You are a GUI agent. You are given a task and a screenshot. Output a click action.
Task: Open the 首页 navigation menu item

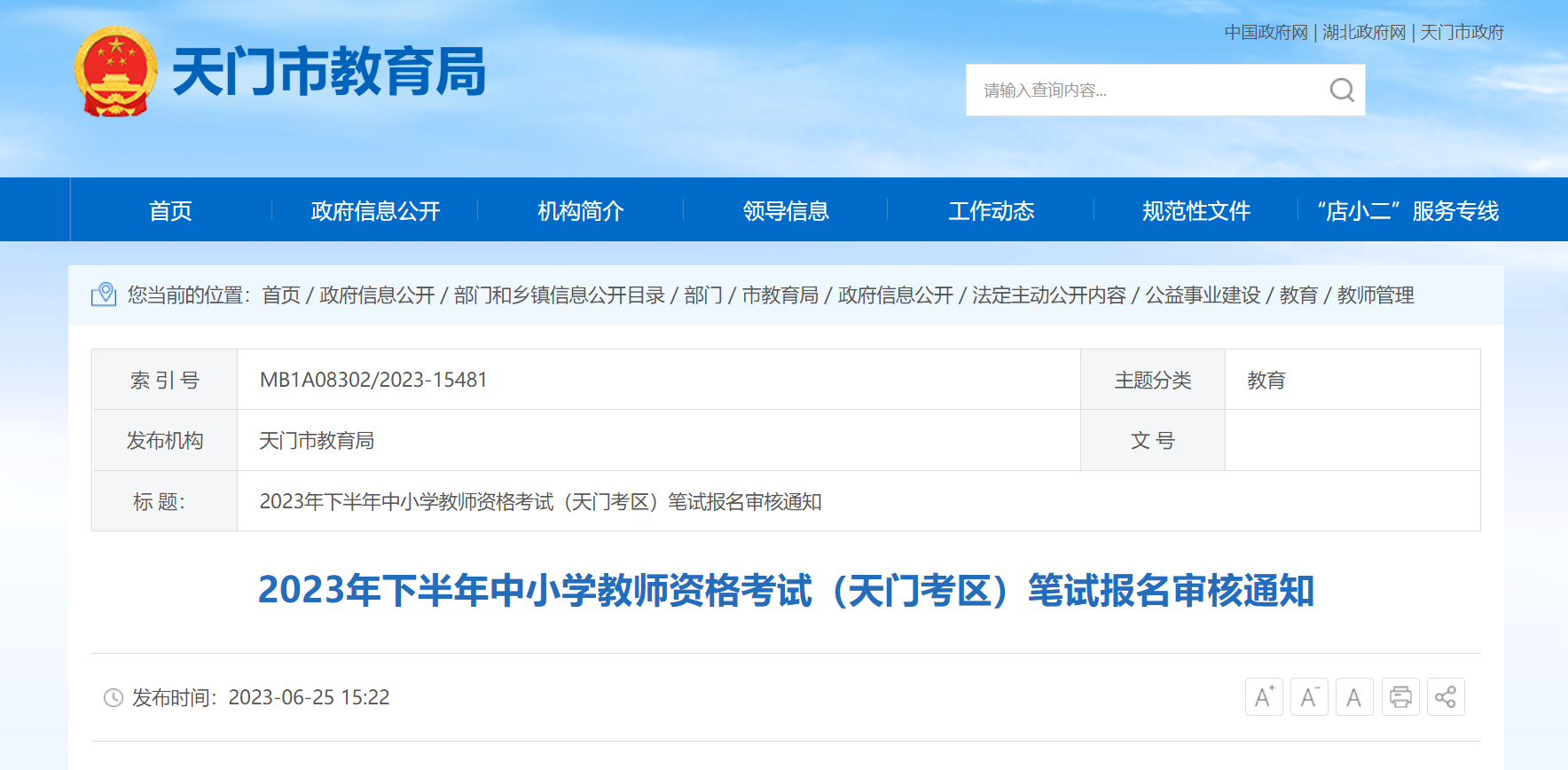170,210
